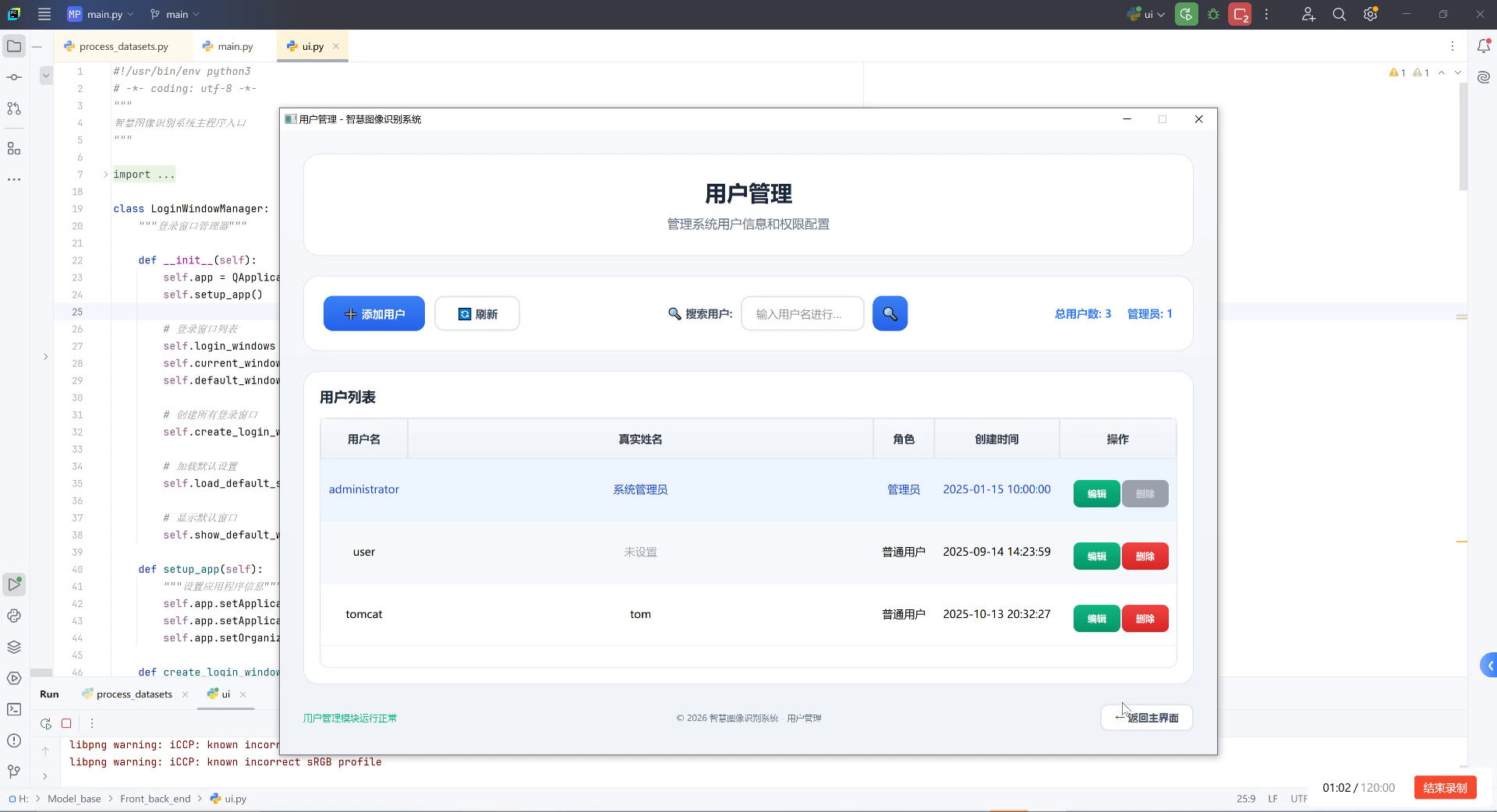Click the 输入用户名进行 search field
Image resolution: width=1497 pixels, height=812 pixels.
(x=802, y=313)
